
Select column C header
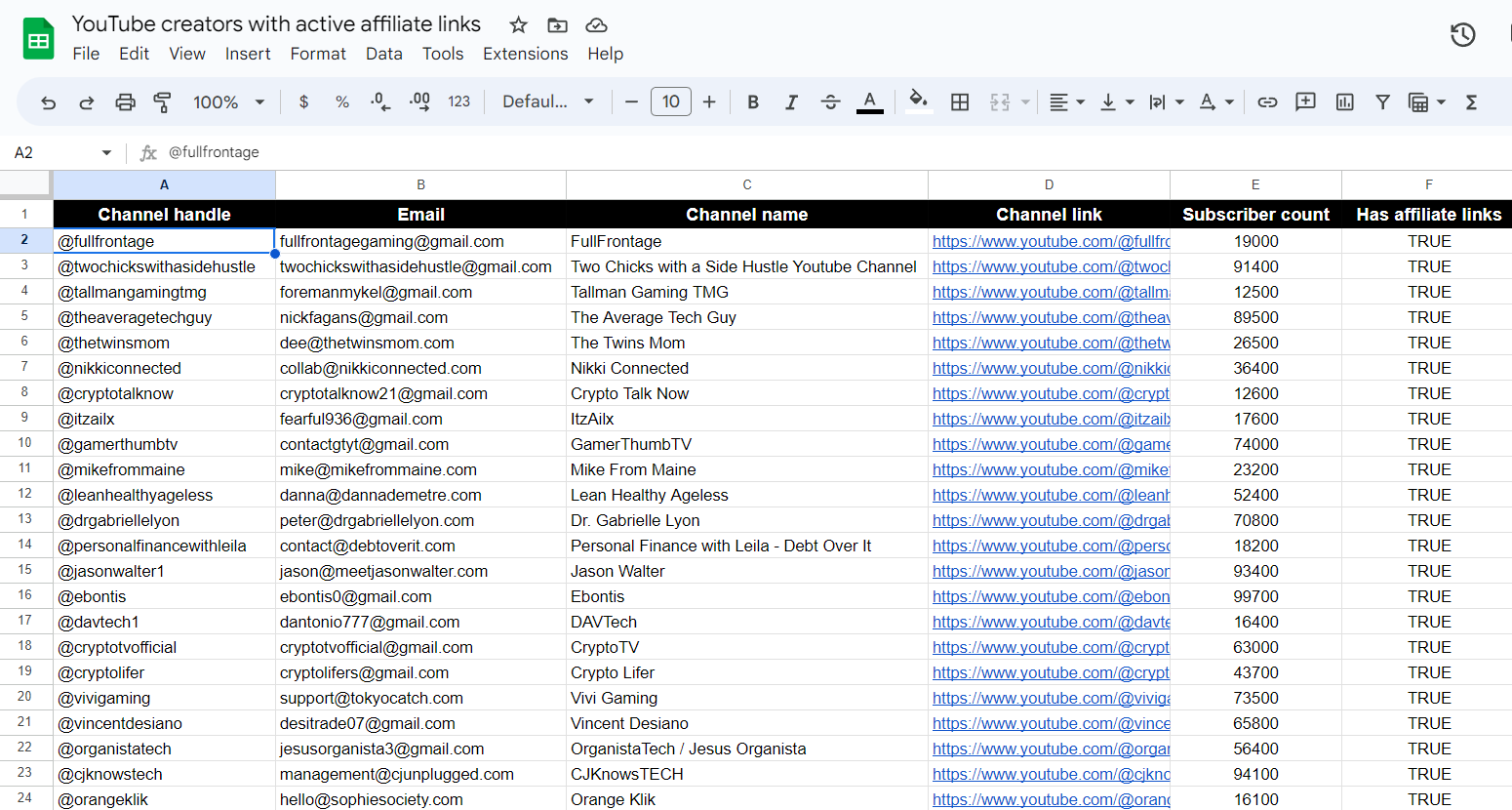click(x=747, y=184)
